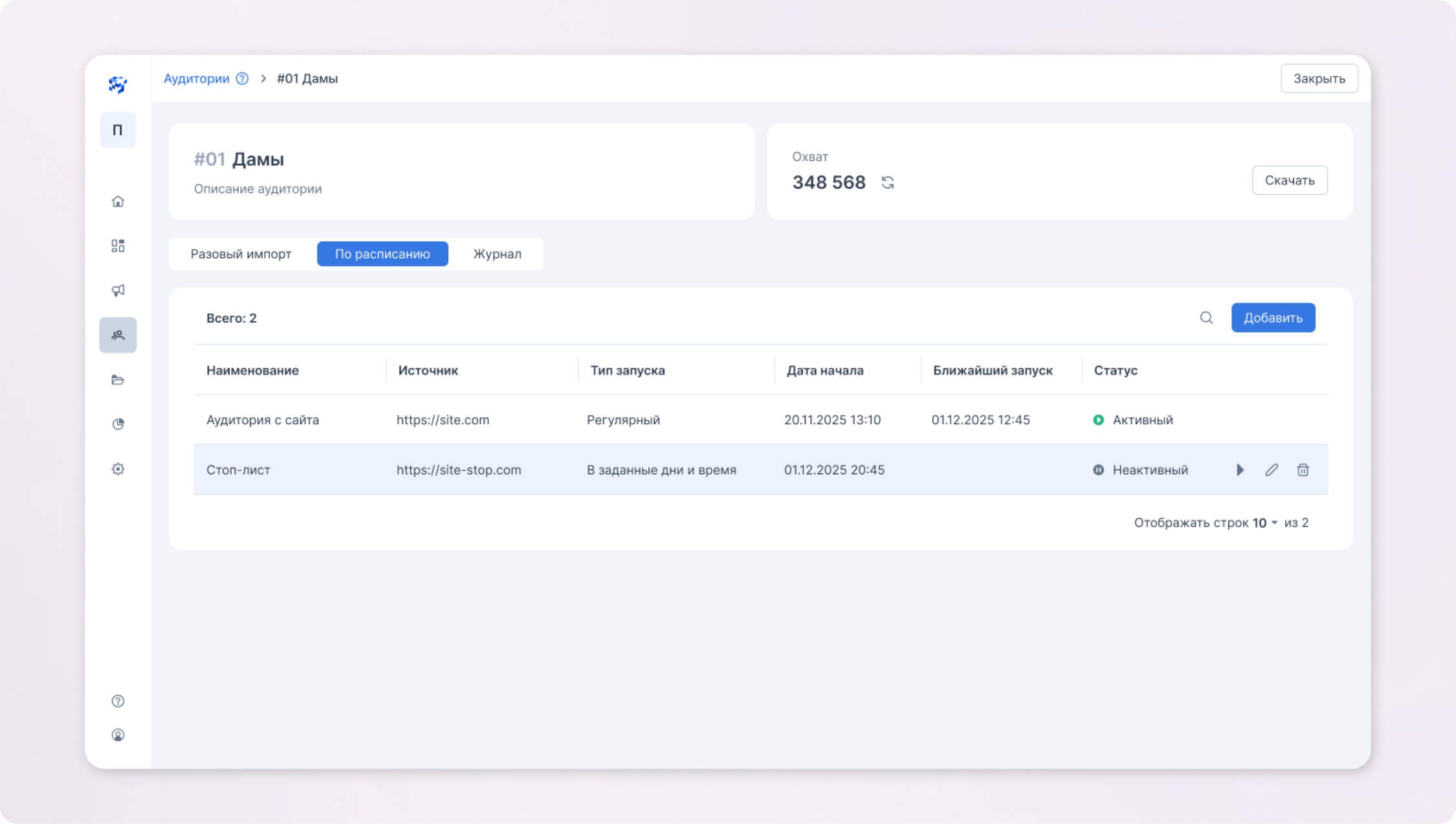This screenshot has height=824, width=1456.
Task: Refresh the Охват reach value
Action: coord(888,183)
